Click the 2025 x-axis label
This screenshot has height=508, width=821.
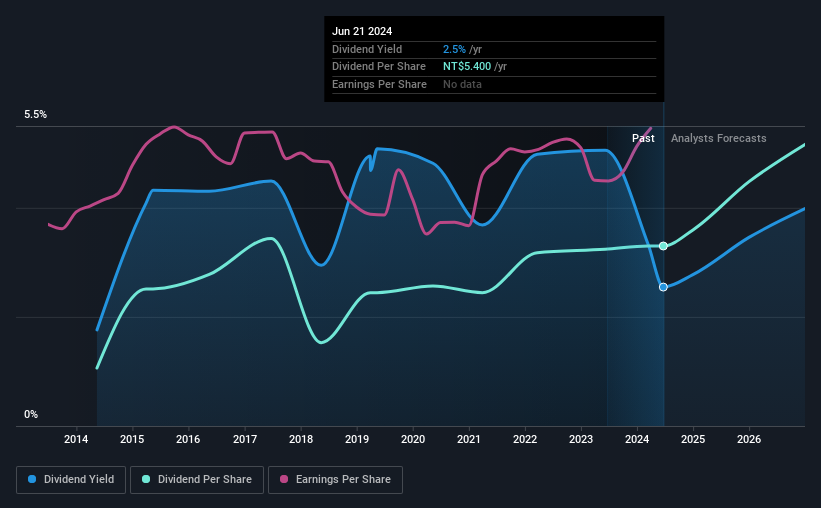click(693, 439)
